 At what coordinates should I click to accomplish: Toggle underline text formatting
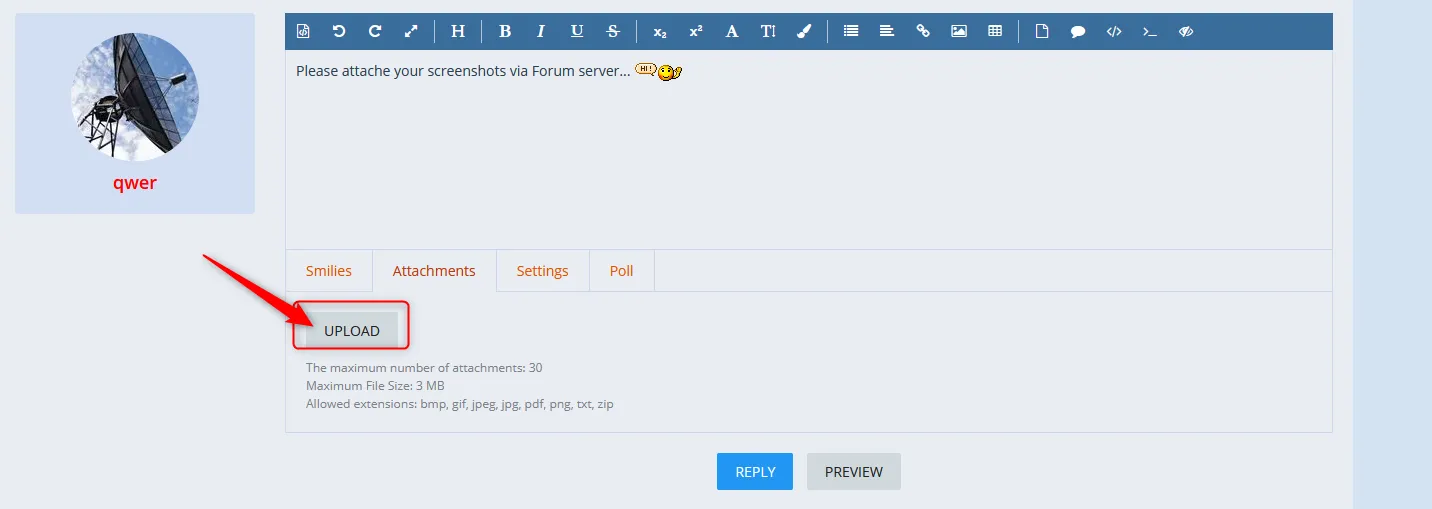[577, 31]
